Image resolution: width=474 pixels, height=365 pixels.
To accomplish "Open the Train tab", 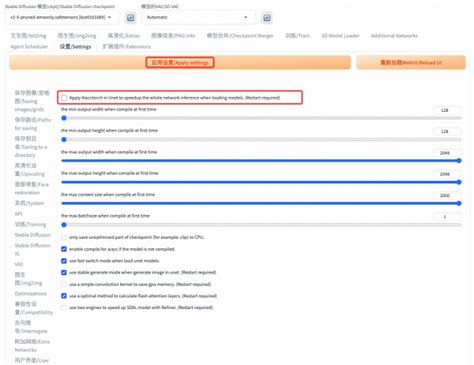I will (297, 36).
